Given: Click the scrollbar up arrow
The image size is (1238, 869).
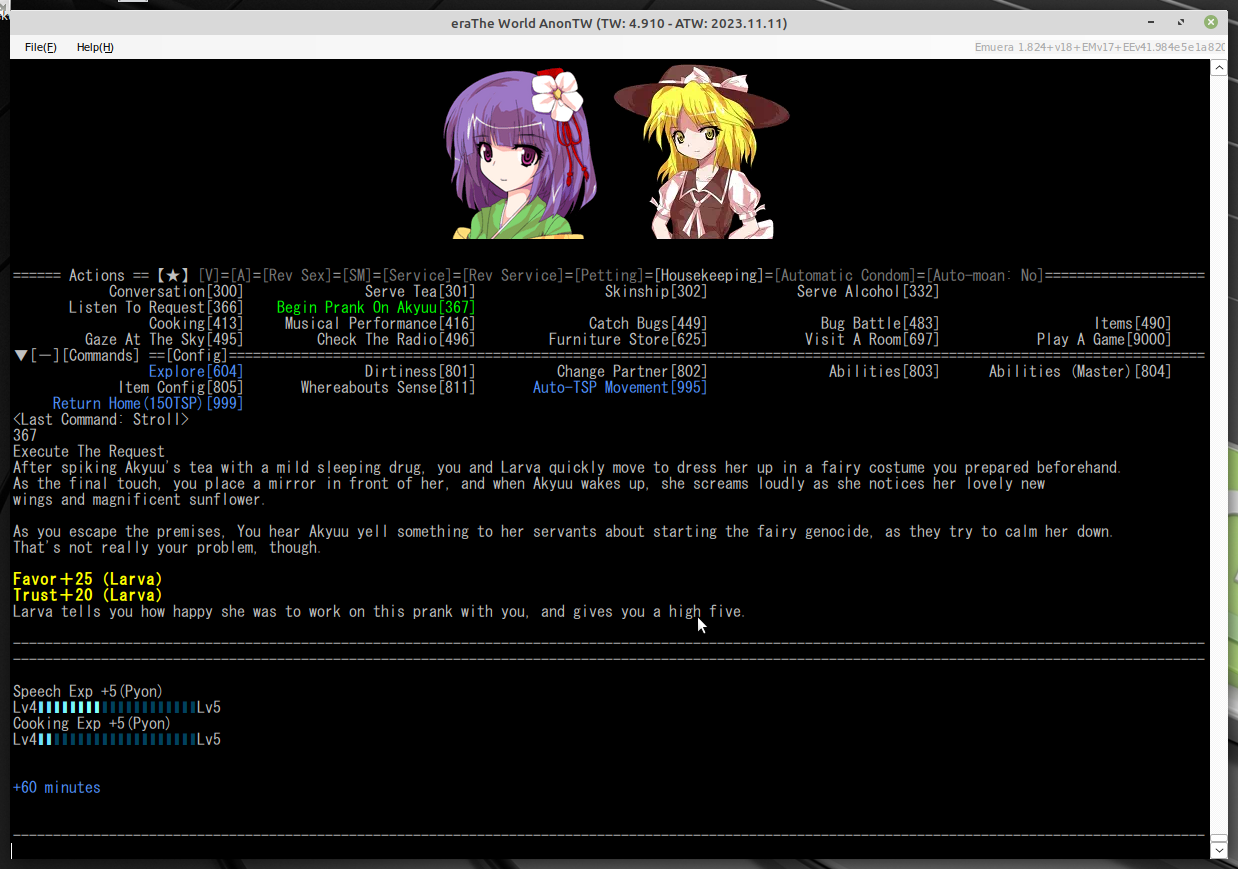Looking at the screenshot, I should (x=1218, y=68).
